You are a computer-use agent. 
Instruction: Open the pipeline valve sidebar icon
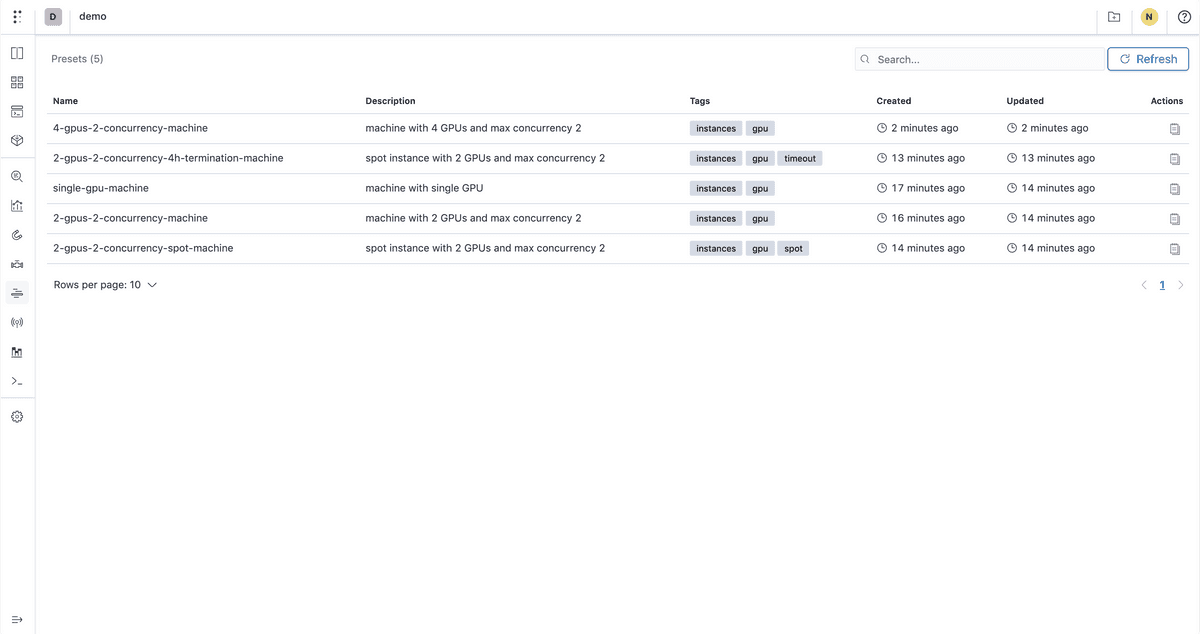tap(17, 264)
